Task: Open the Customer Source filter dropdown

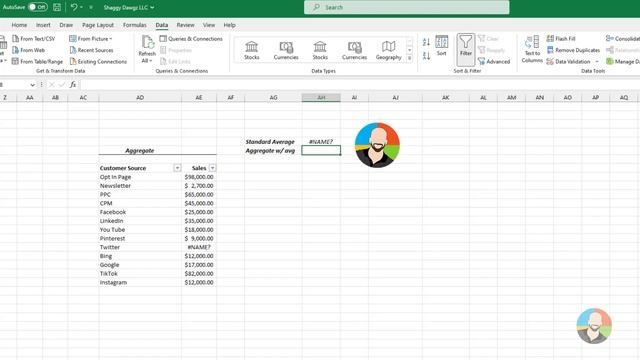Action: pos(177,168)
